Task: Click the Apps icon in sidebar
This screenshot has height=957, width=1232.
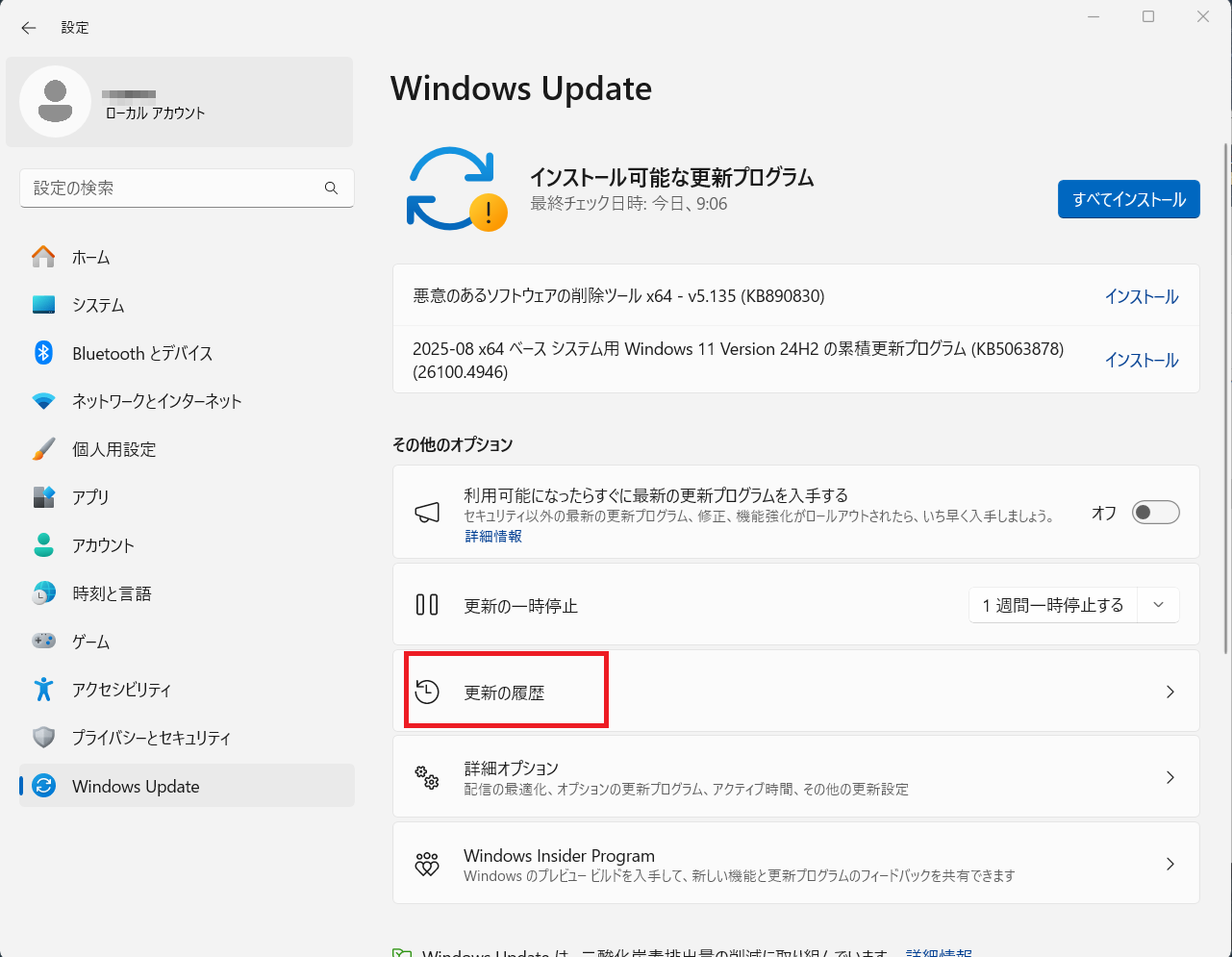Action: [43, 497]
